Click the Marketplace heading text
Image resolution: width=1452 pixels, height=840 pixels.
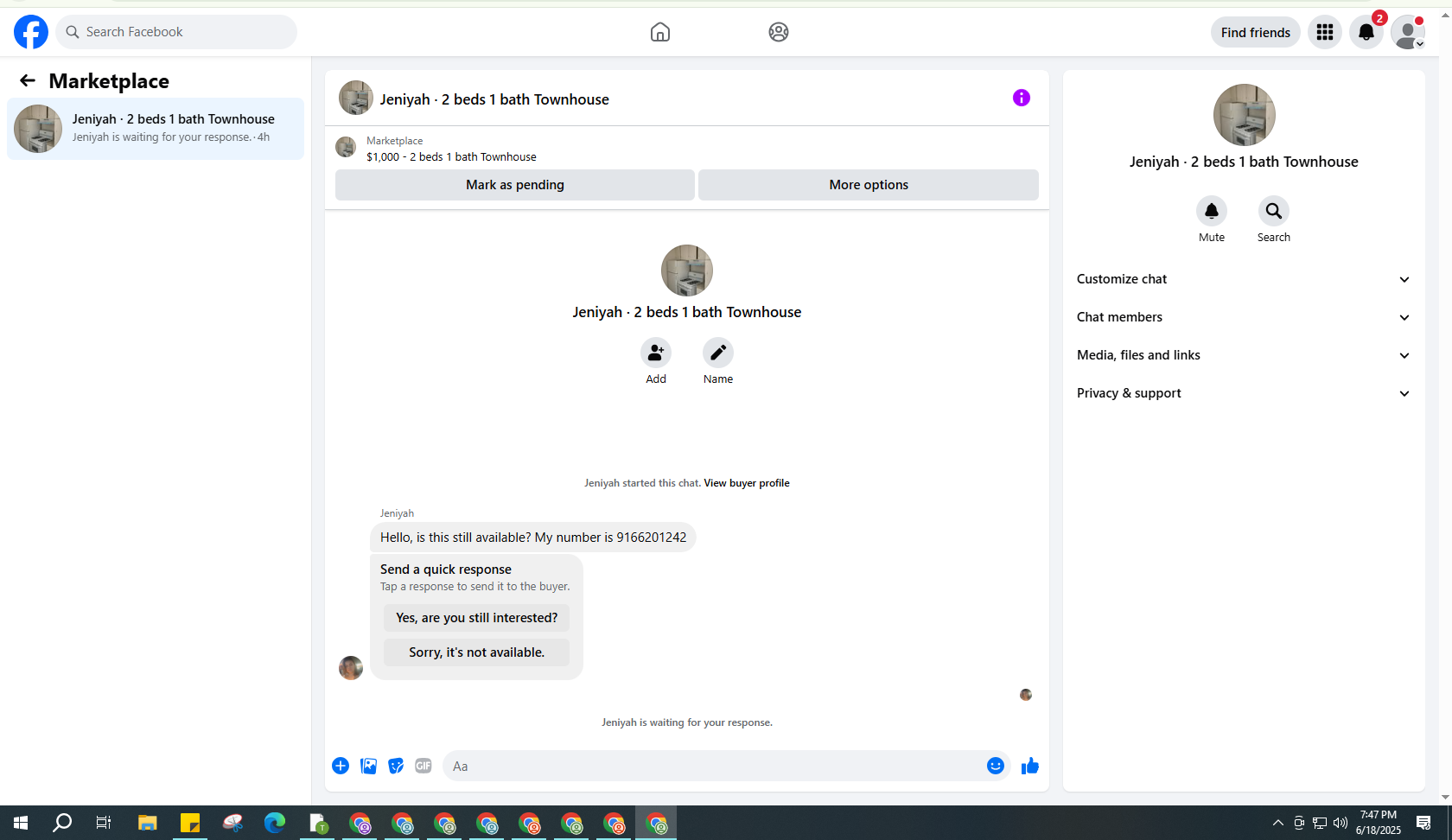(109, 81)
